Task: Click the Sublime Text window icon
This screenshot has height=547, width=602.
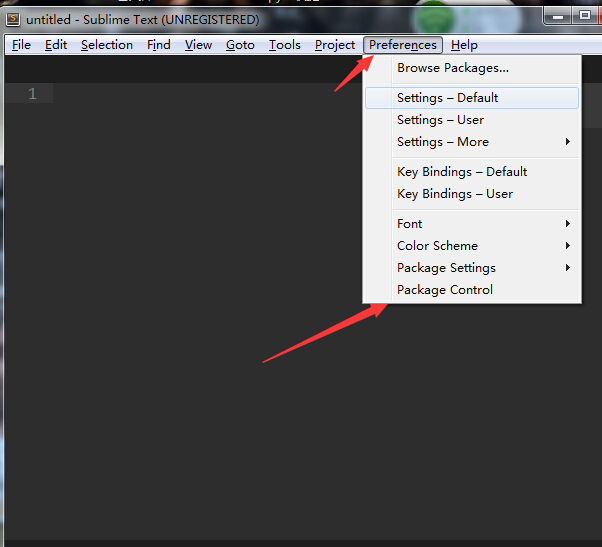Action: 13,19
